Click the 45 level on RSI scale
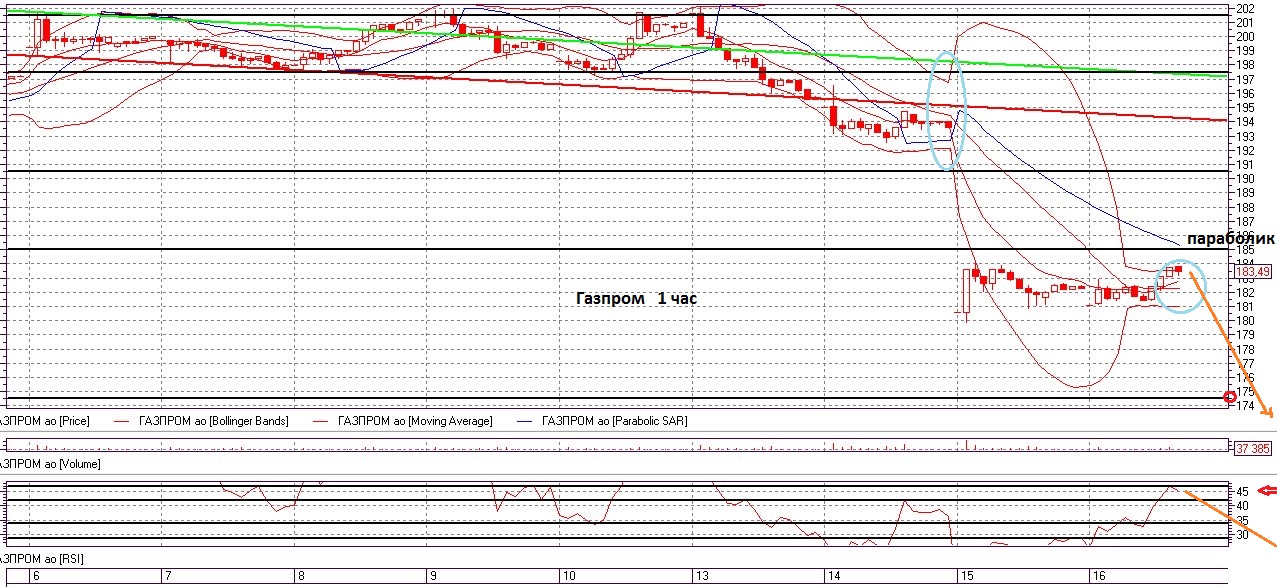The image size is (1277, 587). [1241, 492]
